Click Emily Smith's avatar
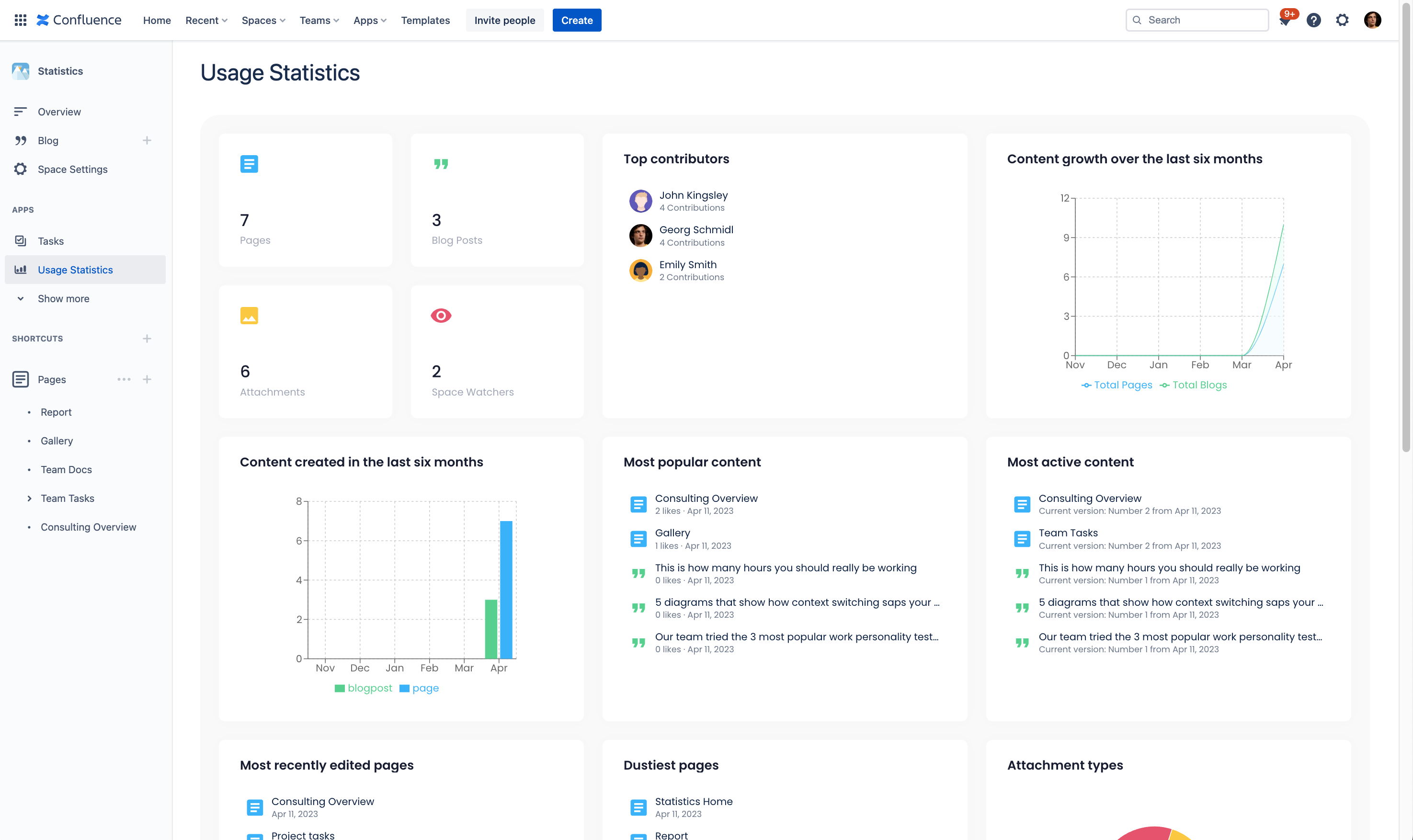1413x840 pixels. pos(641,271)
